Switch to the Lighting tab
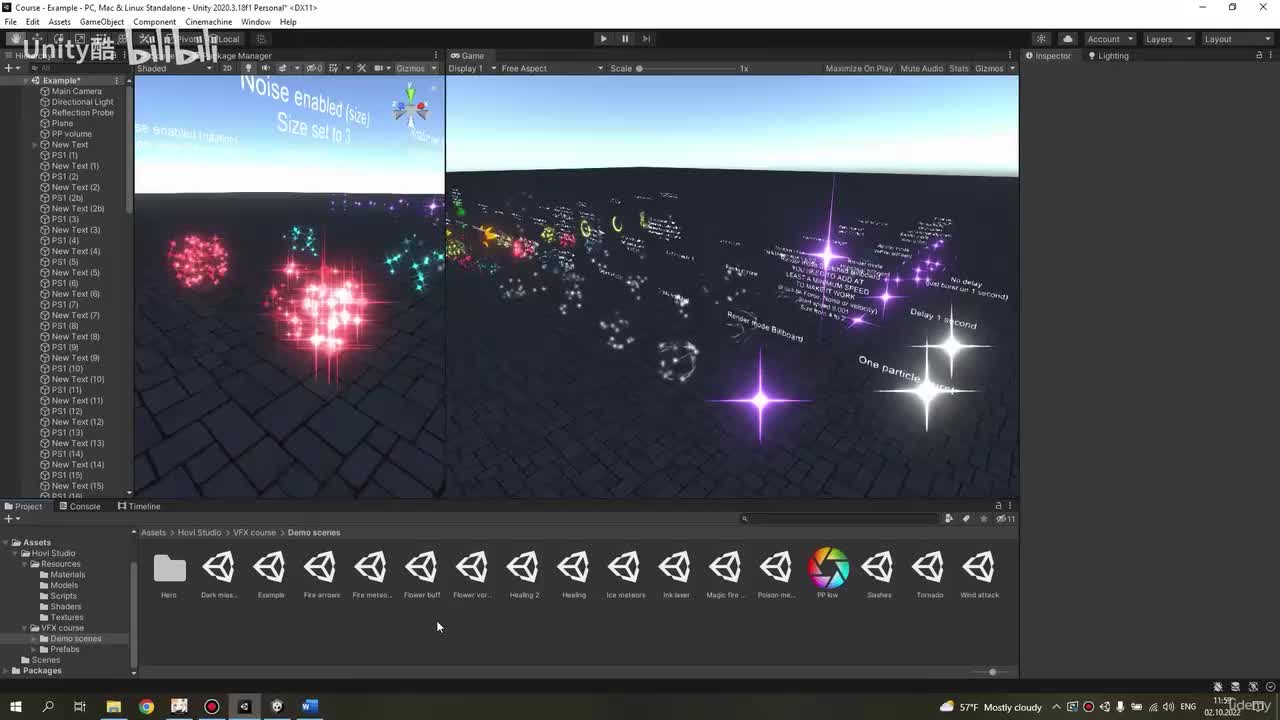Image resolution: width=1280 pixels, height=720 pixels. click(x=1107, y=56)
